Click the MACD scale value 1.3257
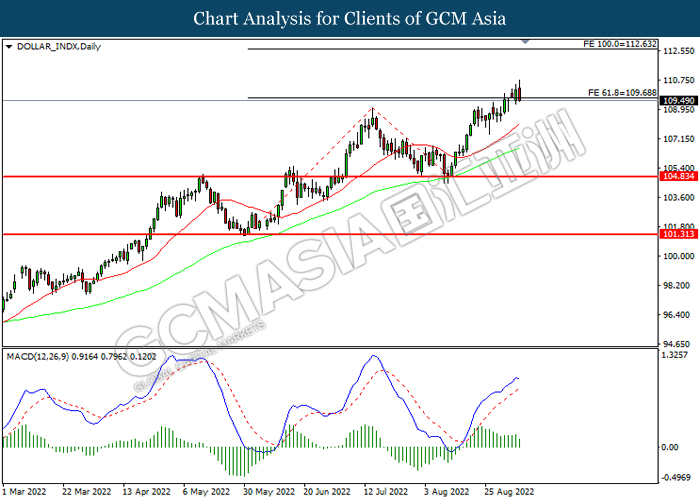 point(677,355)
